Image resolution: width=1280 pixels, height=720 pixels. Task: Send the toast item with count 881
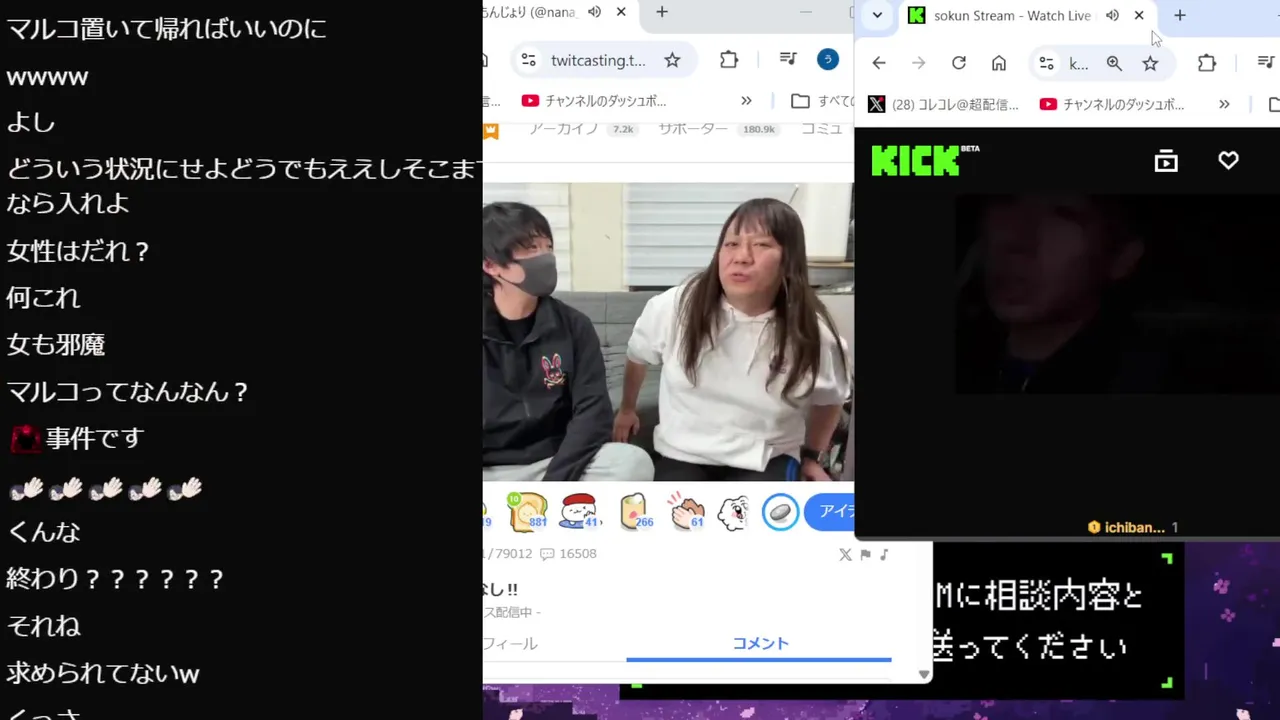pyautogui.click(x=527, y=512)
